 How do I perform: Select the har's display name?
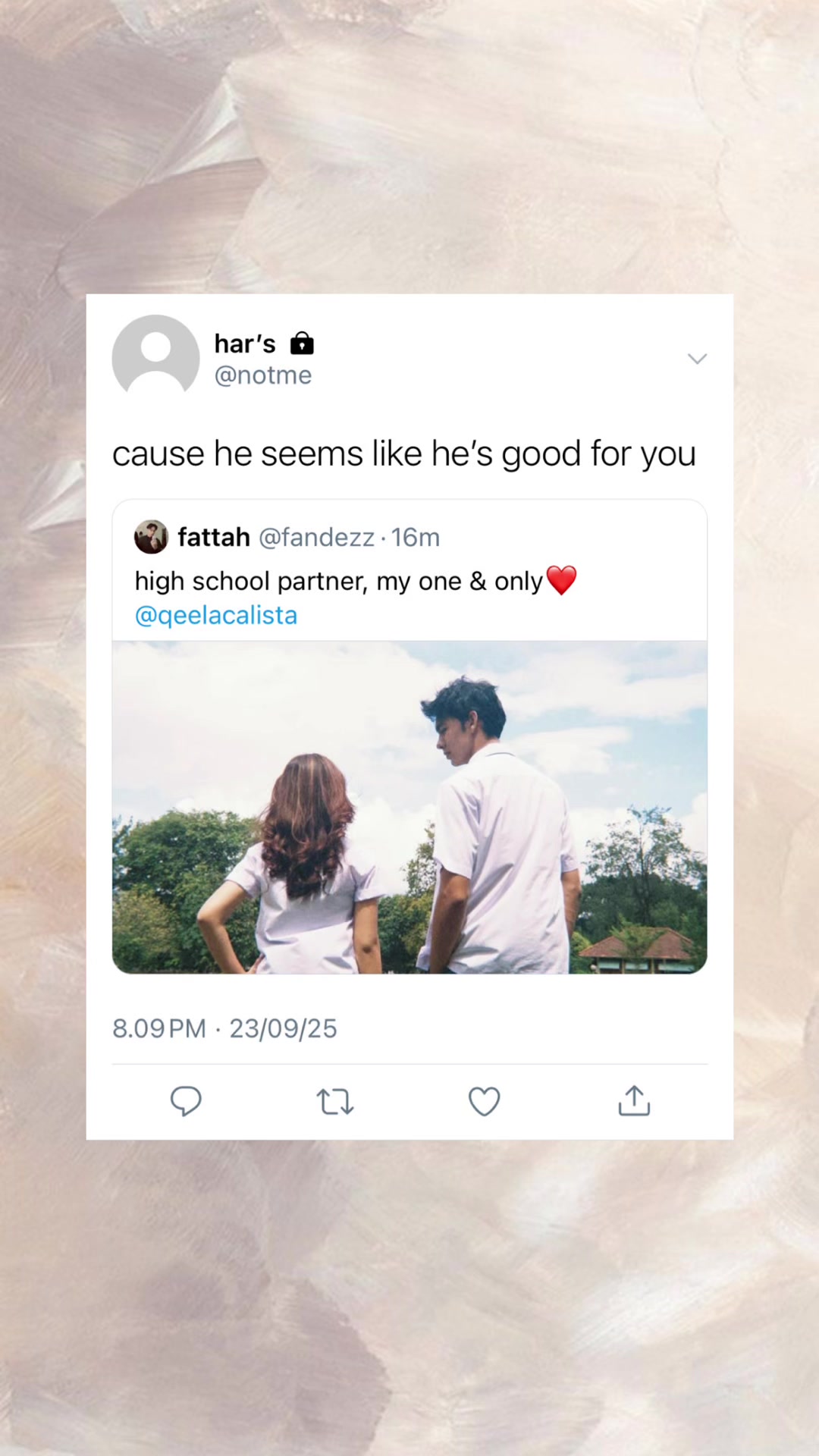(245, 344)
